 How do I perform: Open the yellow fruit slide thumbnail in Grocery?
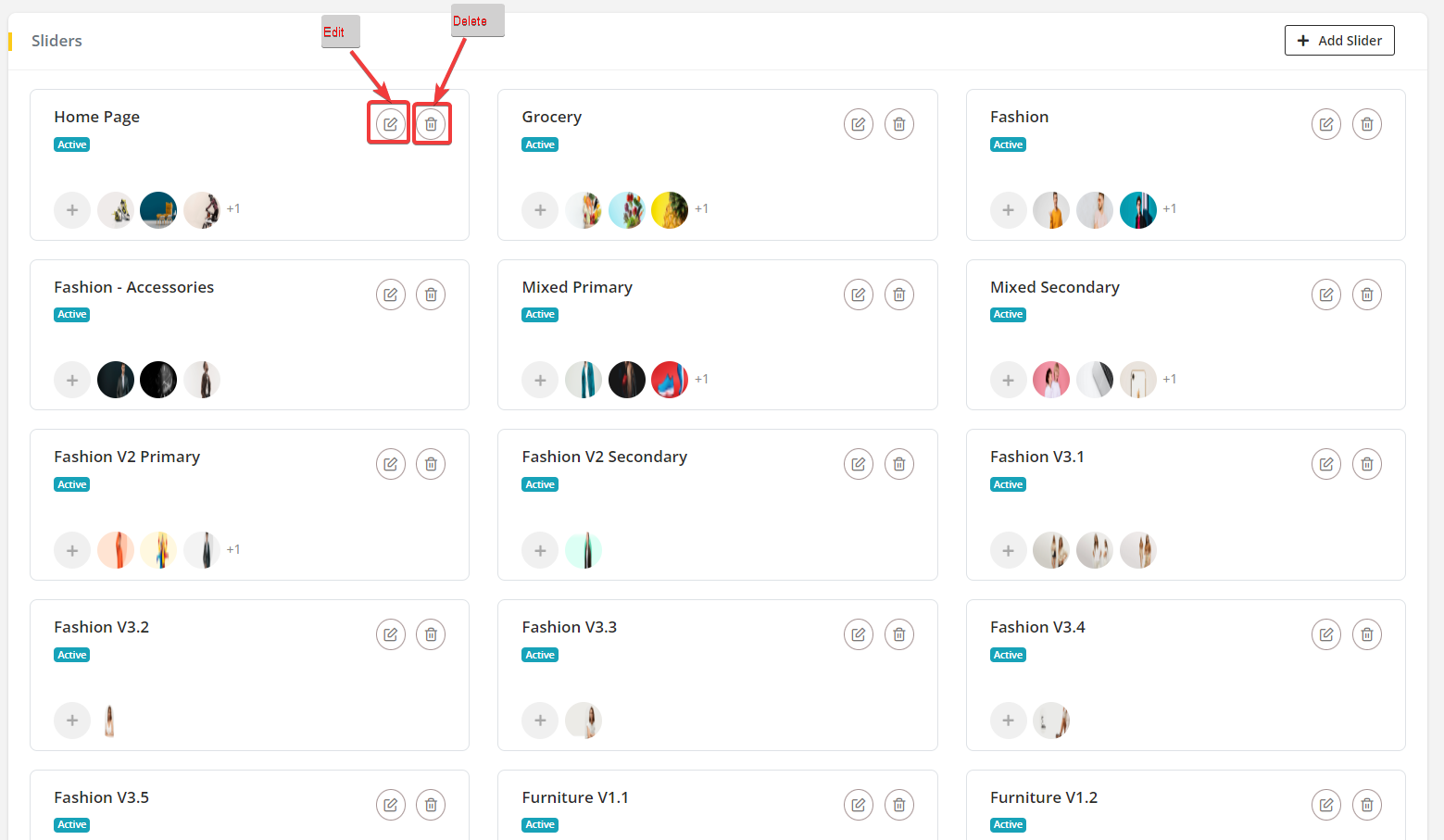670,210
